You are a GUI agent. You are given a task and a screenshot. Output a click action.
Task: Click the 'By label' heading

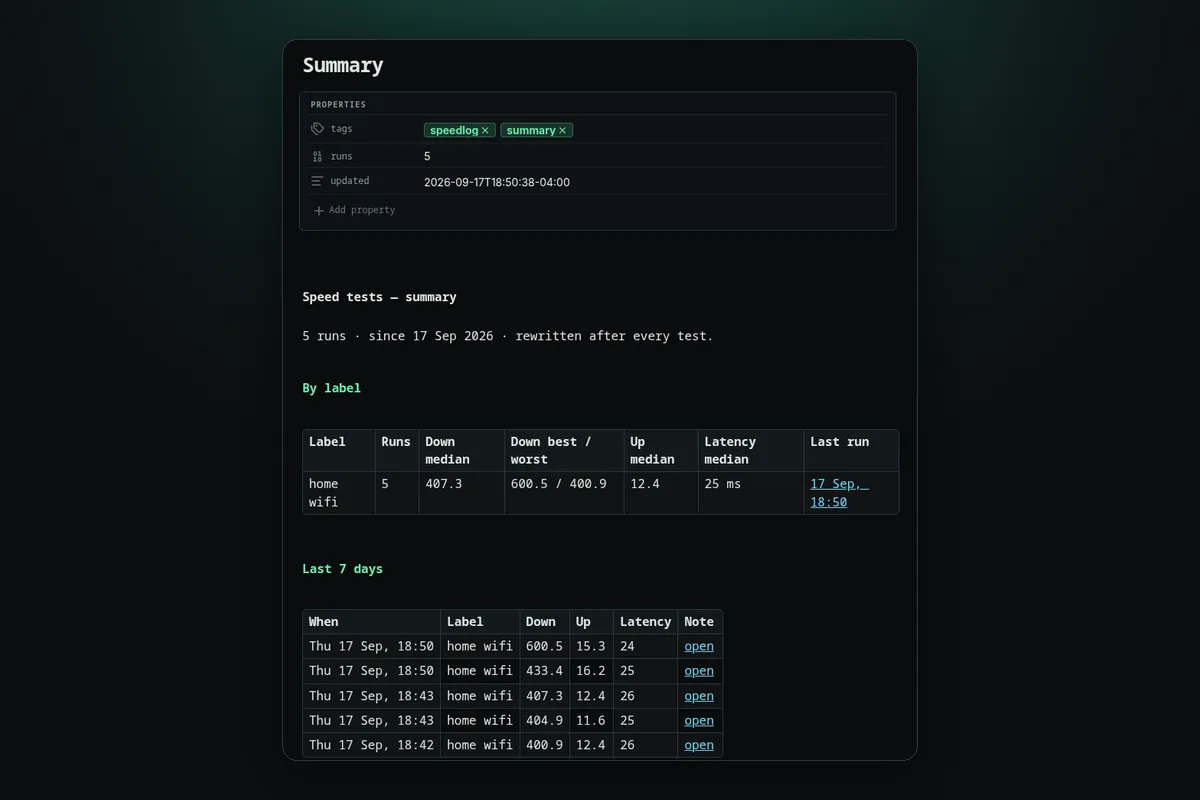point(331,388)
